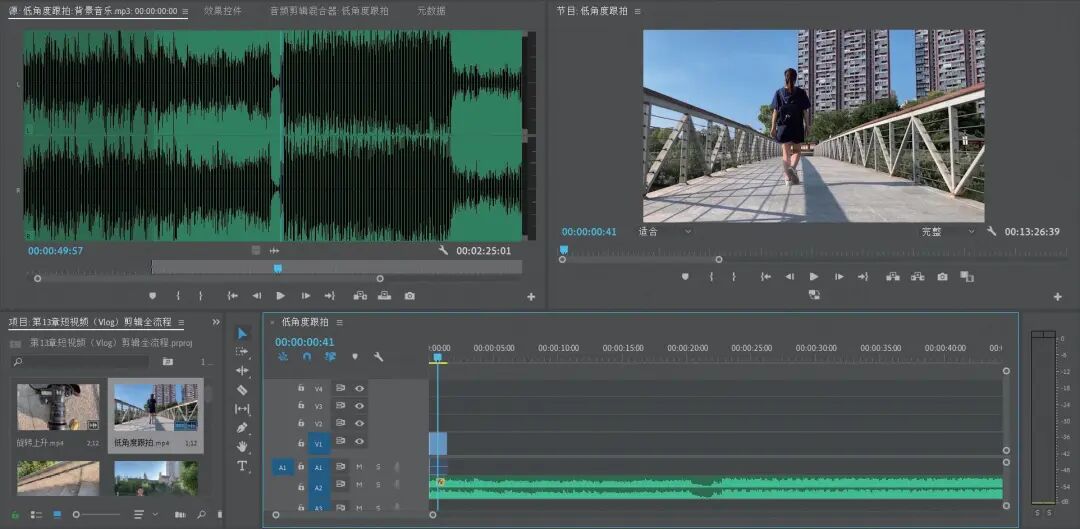The width and height of the screenshot is (1080, 529).
Task: Step forward one frame in Program monitor
Action: coord(839,277)
